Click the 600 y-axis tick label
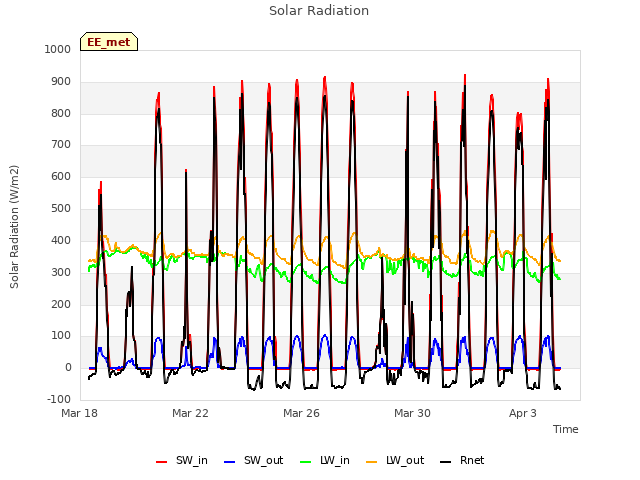This screenshot has width=640, height=480. (61, 176)
